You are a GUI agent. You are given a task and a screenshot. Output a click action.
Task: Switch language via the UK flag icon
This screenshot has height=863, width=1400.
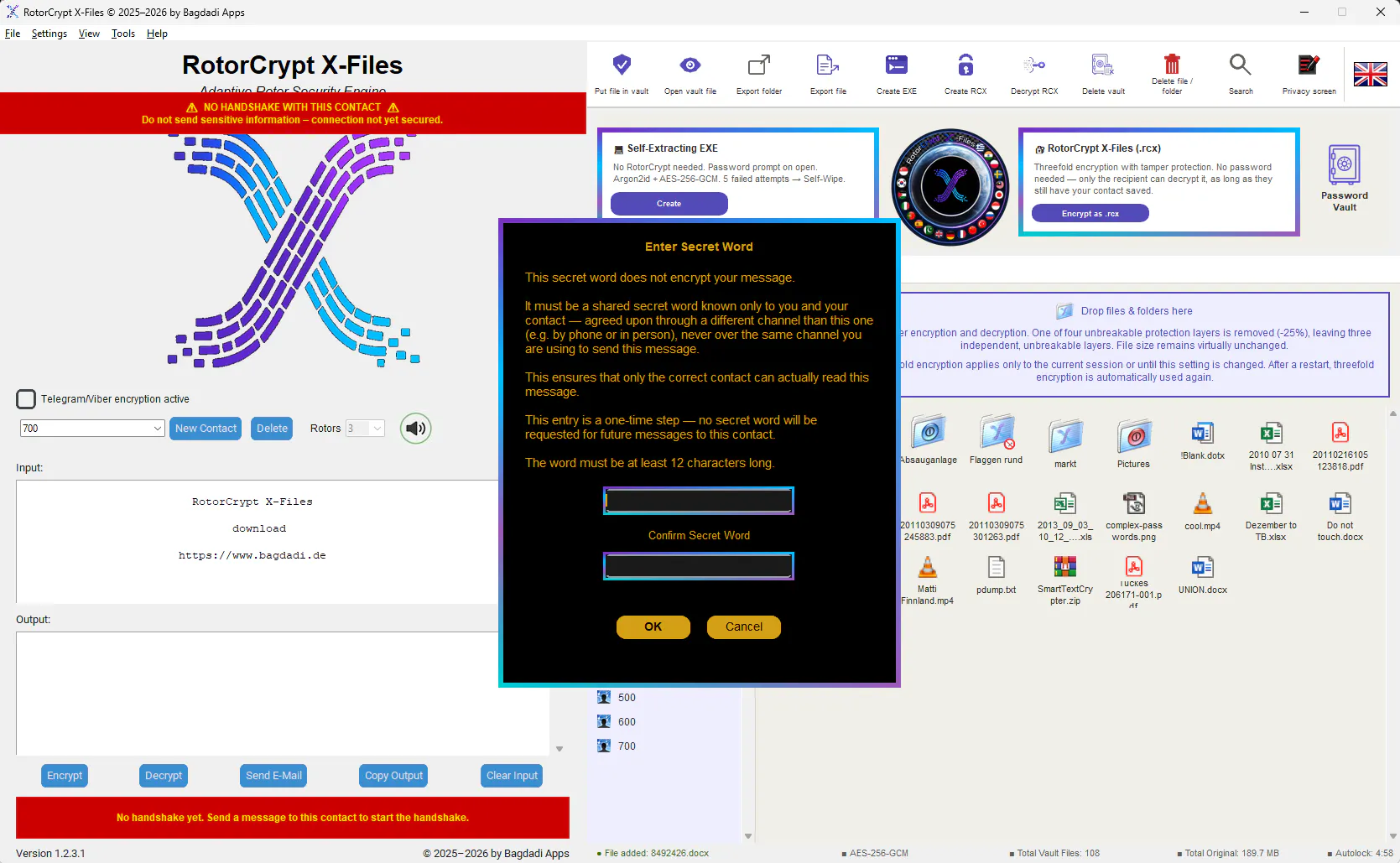click(1371, 75)
